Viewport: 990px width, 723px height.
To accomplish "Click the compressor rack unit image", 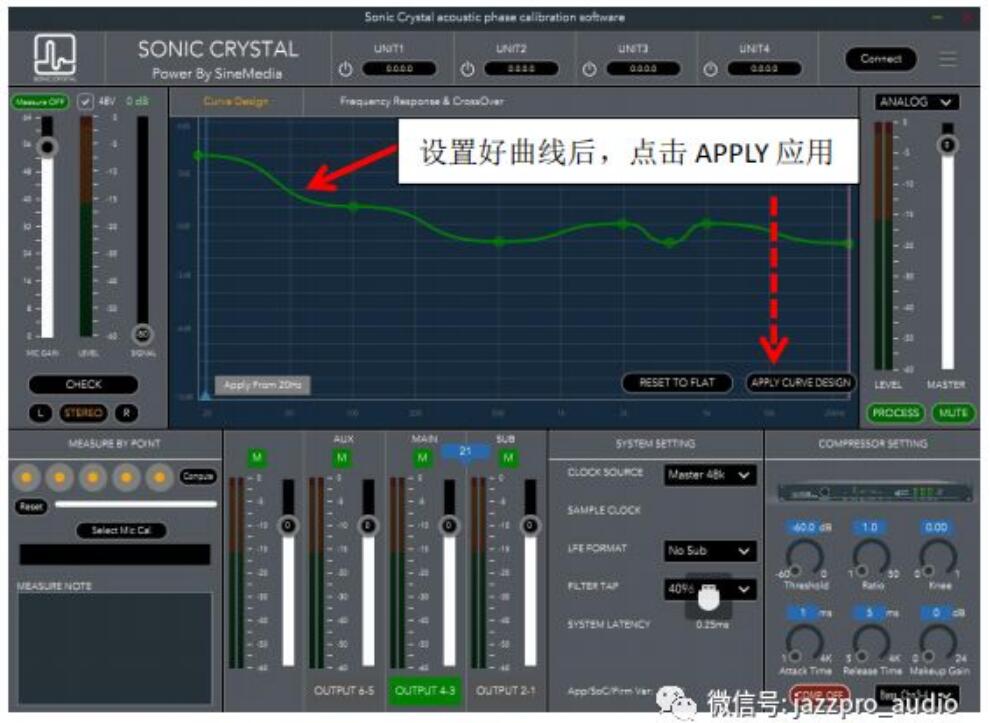I will (874, 492).
